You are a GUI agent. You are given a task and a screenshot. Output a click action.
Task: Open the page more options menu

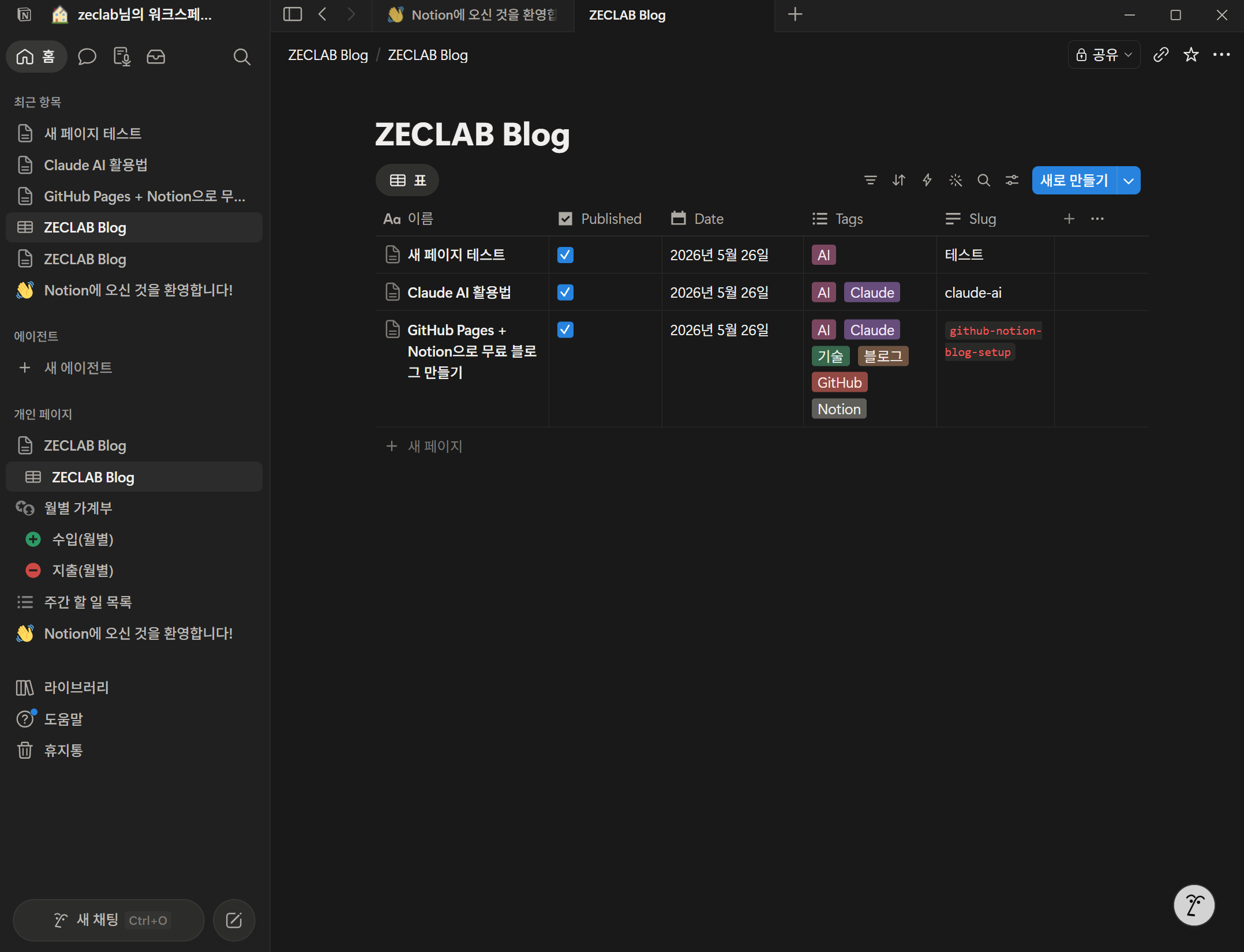1221,55
